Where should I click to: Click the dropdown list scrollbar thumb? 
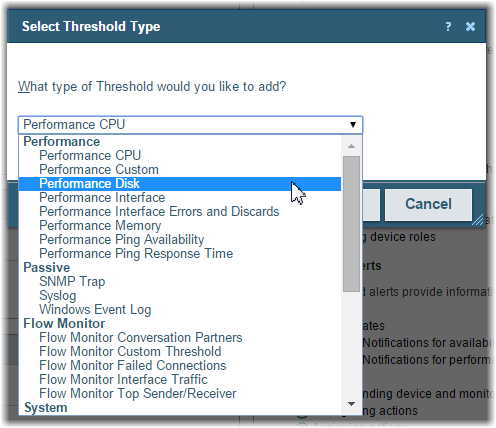(351, 224)
